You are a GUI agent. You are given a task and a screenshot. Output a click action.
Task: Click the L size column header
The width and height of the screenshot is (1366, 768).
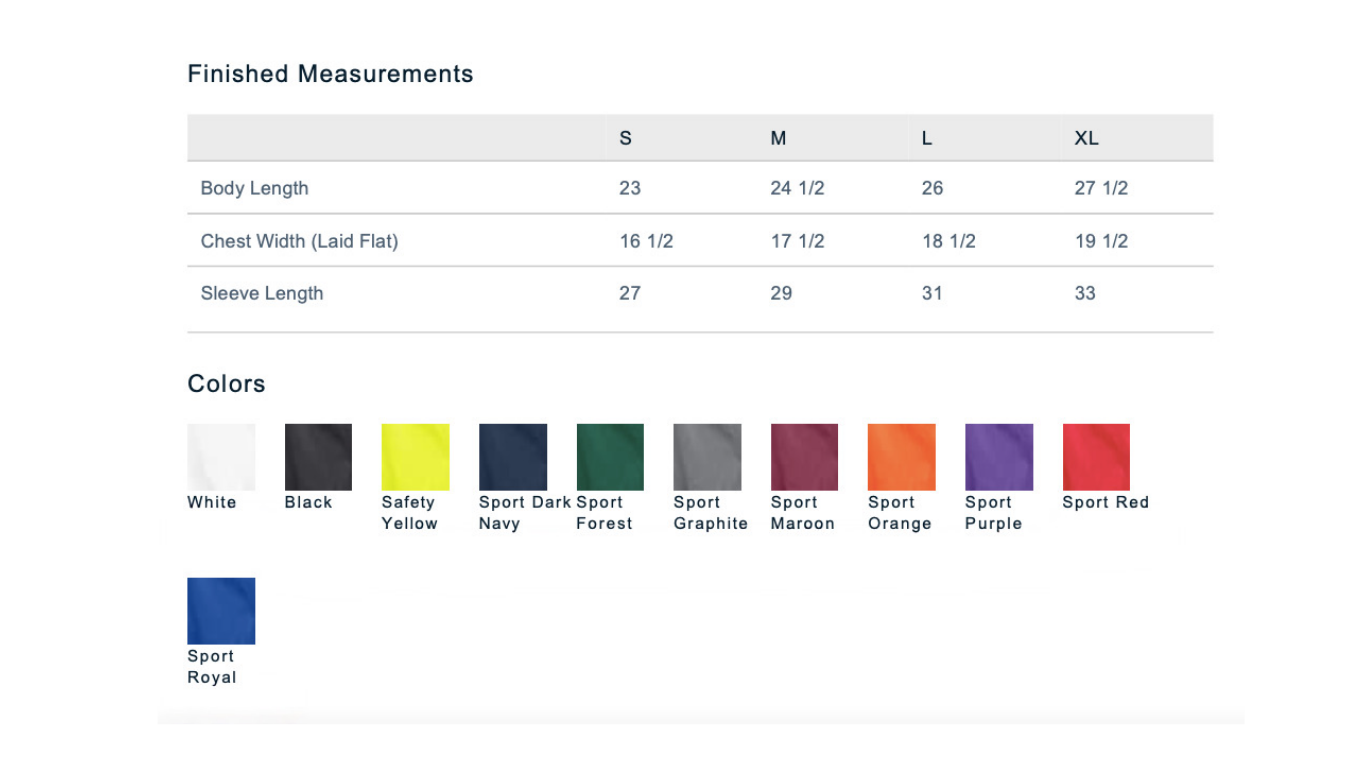coord(927,138)
